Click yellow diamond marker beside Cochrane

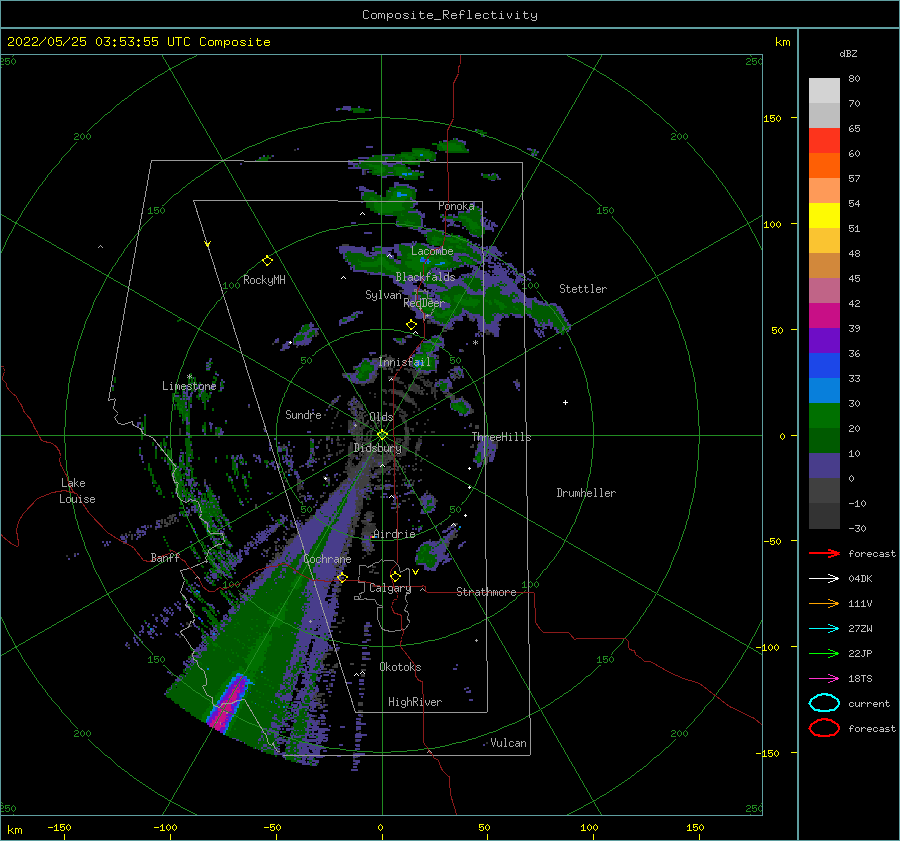click(x=342, y=577)
